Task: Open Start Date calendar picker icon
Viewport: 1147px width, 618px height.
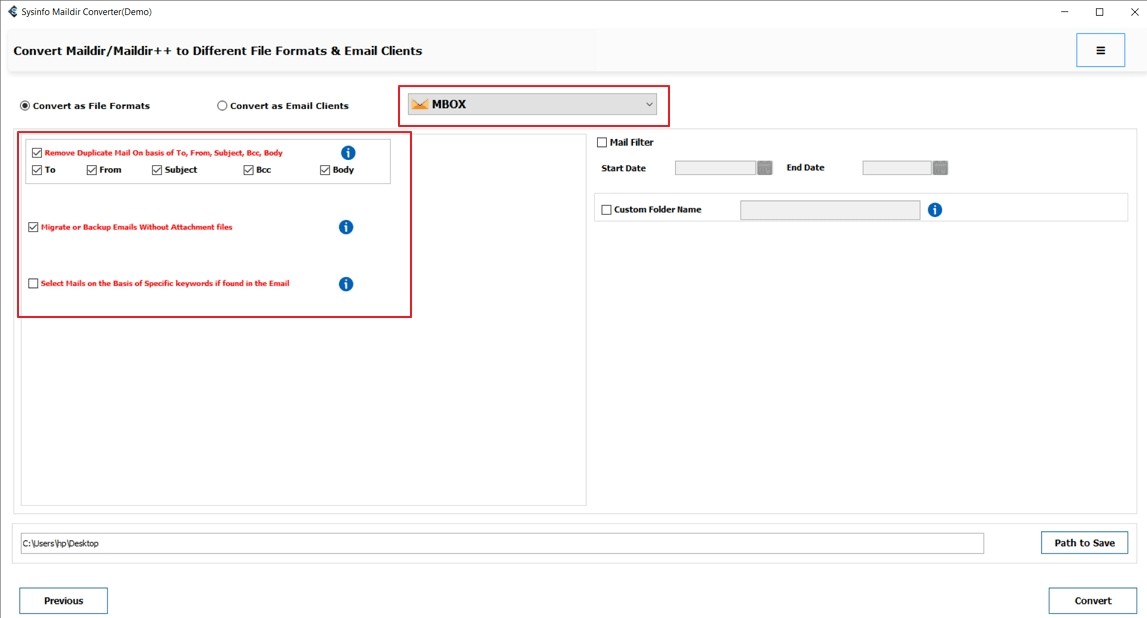Action: click(764, 168)
